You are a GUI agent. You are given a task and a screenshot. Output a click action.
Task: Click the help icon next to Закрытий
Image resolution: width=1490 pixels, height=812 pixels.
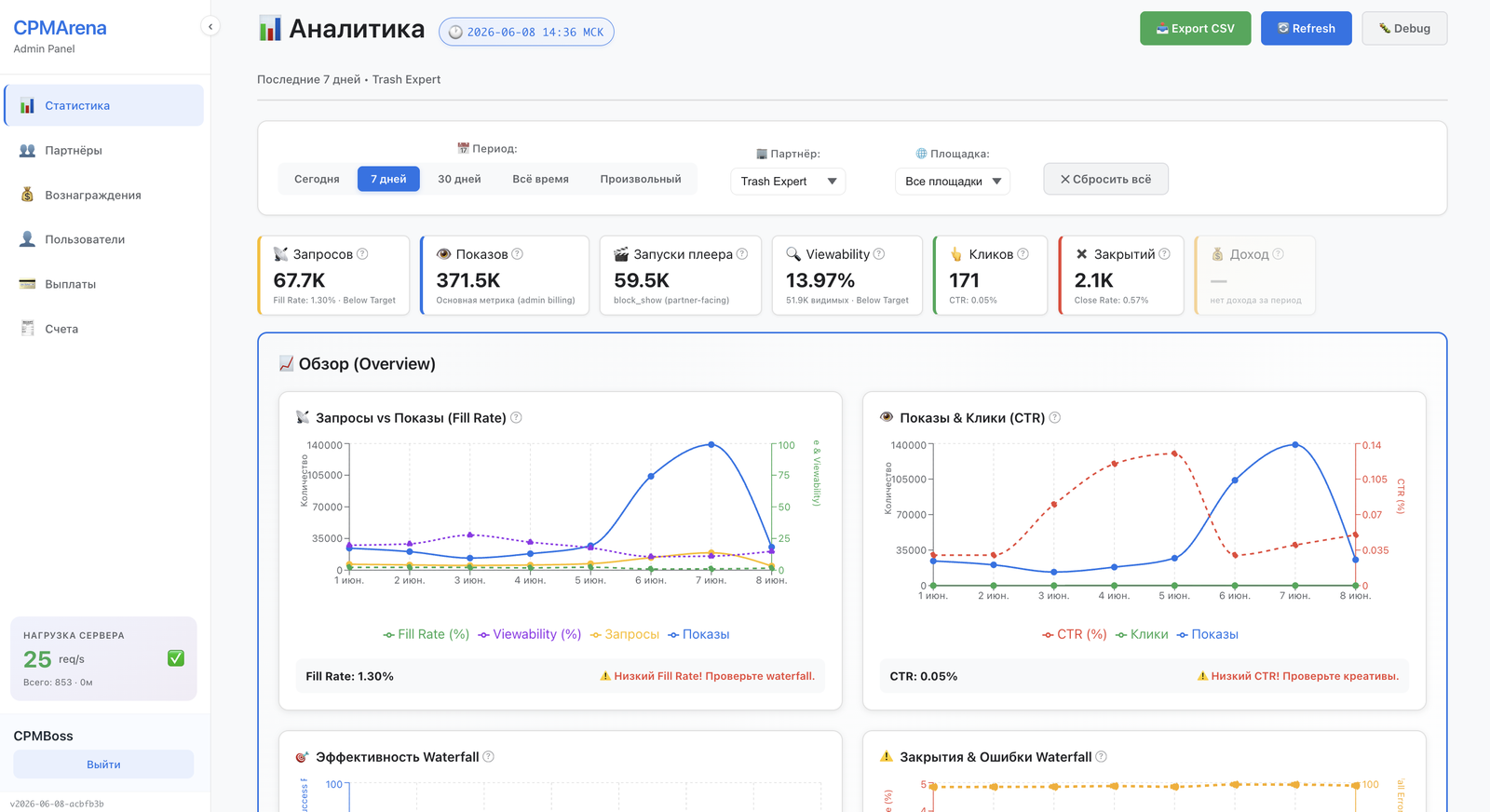[x=1164, y=253]
